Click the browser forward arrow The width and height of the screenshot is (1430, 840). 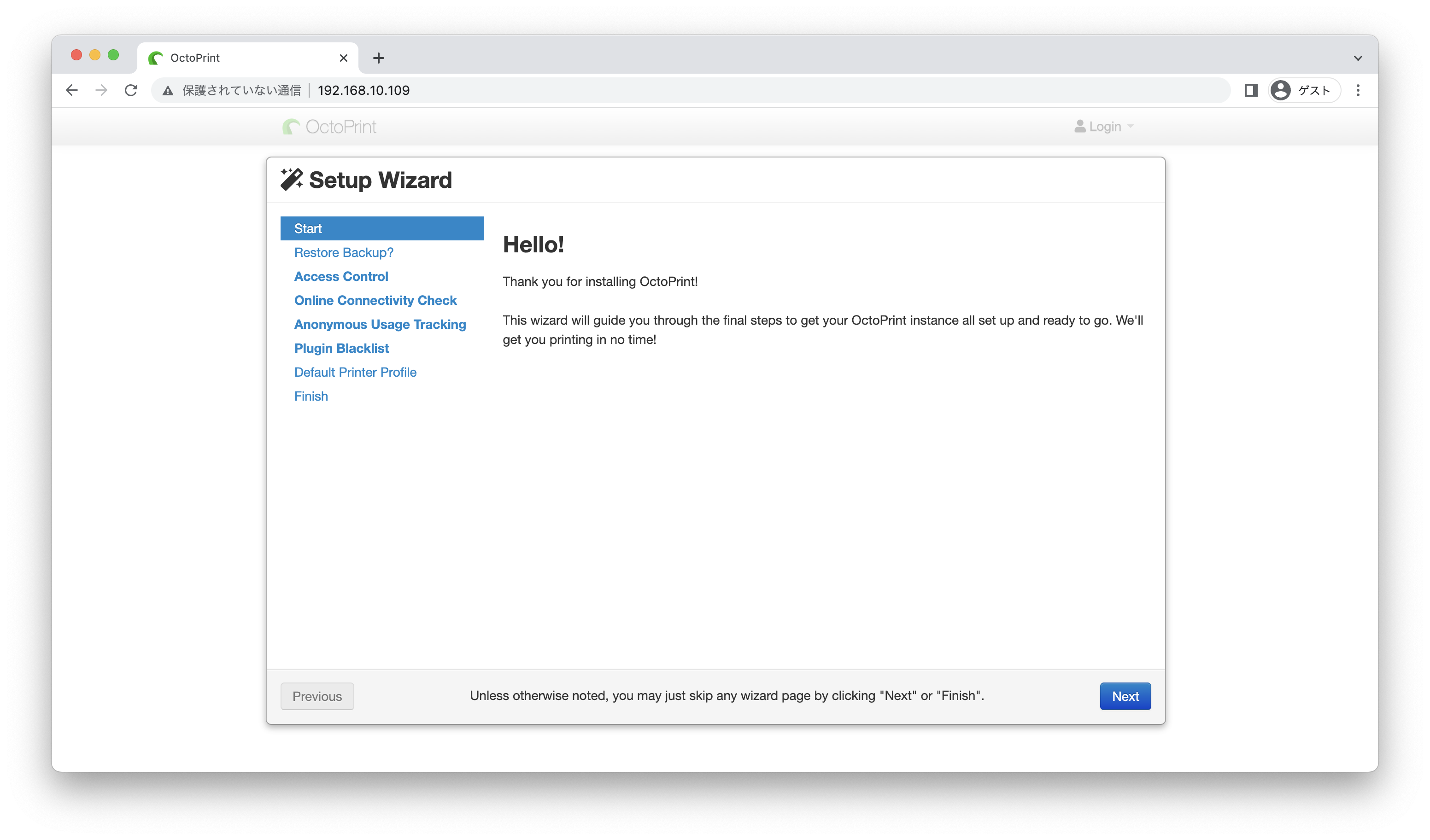click(101, 90)
